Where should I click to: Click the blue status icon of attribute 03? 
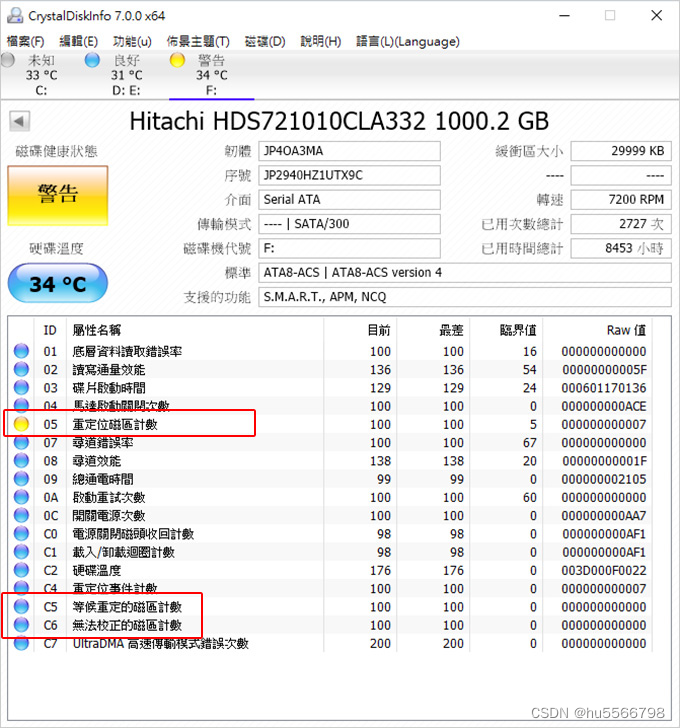point(21,387)
